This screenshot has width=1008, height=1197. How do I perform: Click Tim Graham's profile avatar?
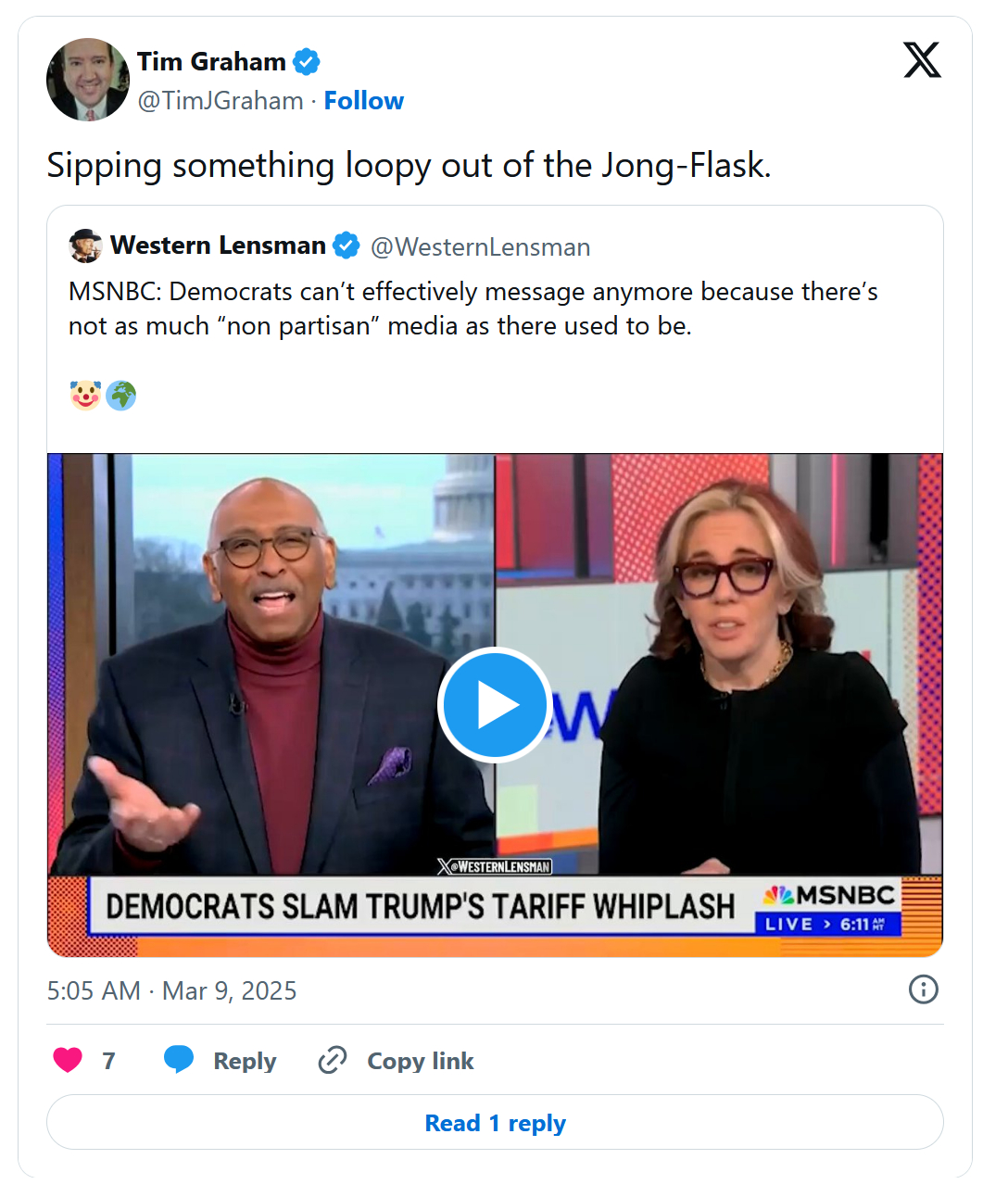click(88, 80)
